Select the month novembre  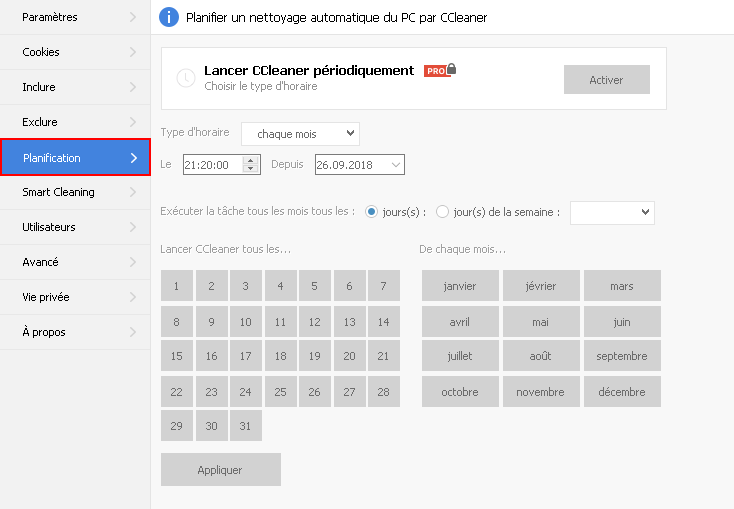(x=541, y=391)
